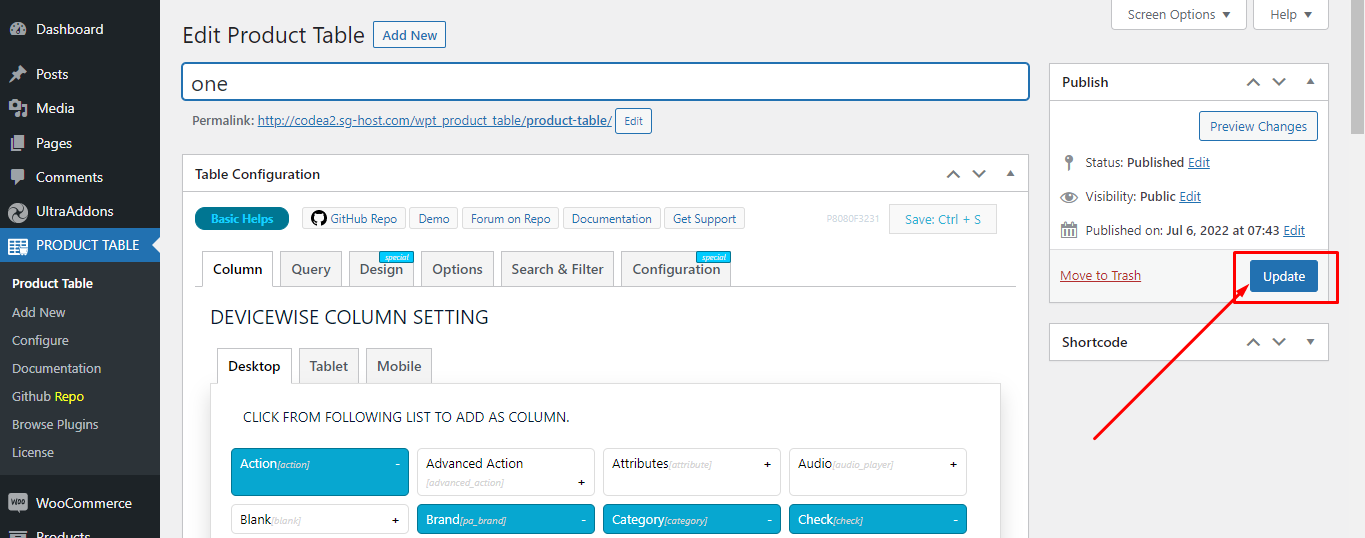Screen dimensions: 1365x538
Task: Remove the Check column
Action: pos(955,520)
